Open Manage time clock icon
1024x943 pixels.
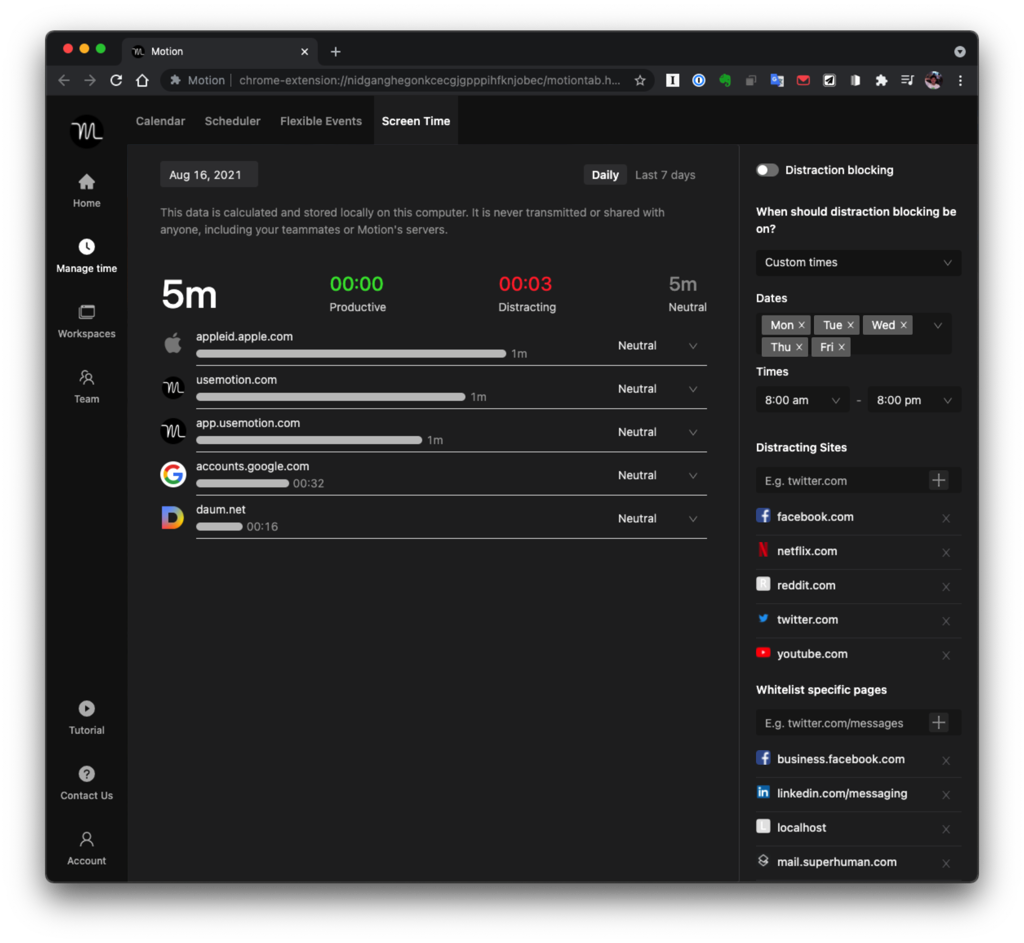point(86,247)
